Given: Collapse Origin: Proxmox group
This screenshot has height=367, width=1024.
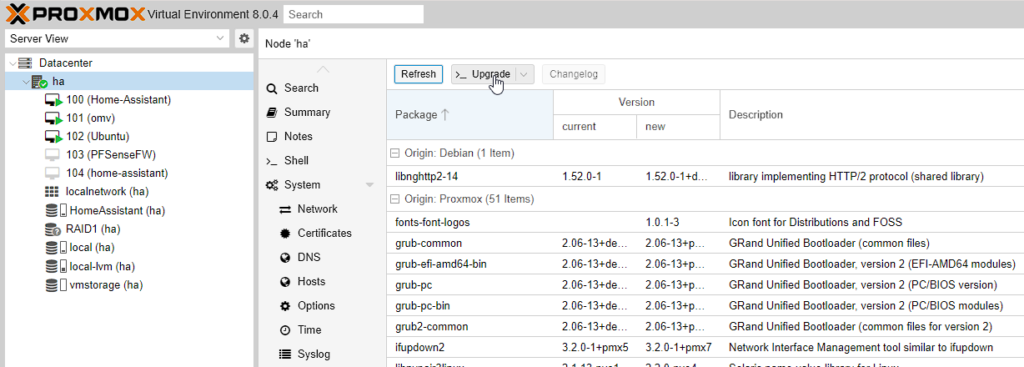Looking at the screenshot, I should (x=394, y=198).
